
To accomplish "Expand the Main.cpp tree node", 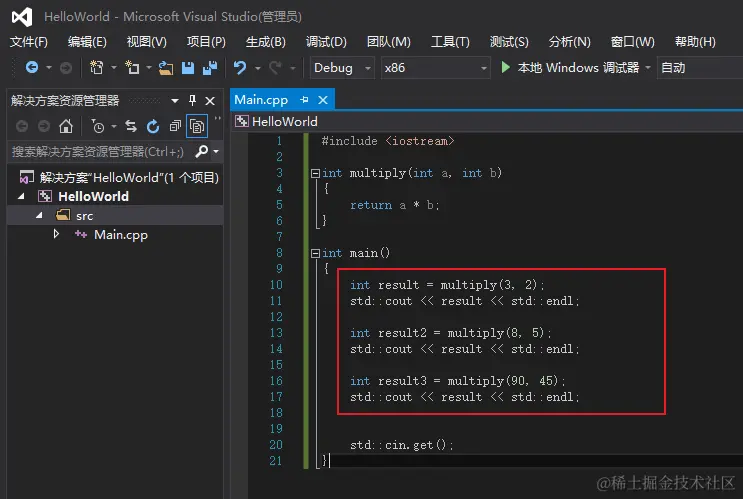I will click(56, 234).
